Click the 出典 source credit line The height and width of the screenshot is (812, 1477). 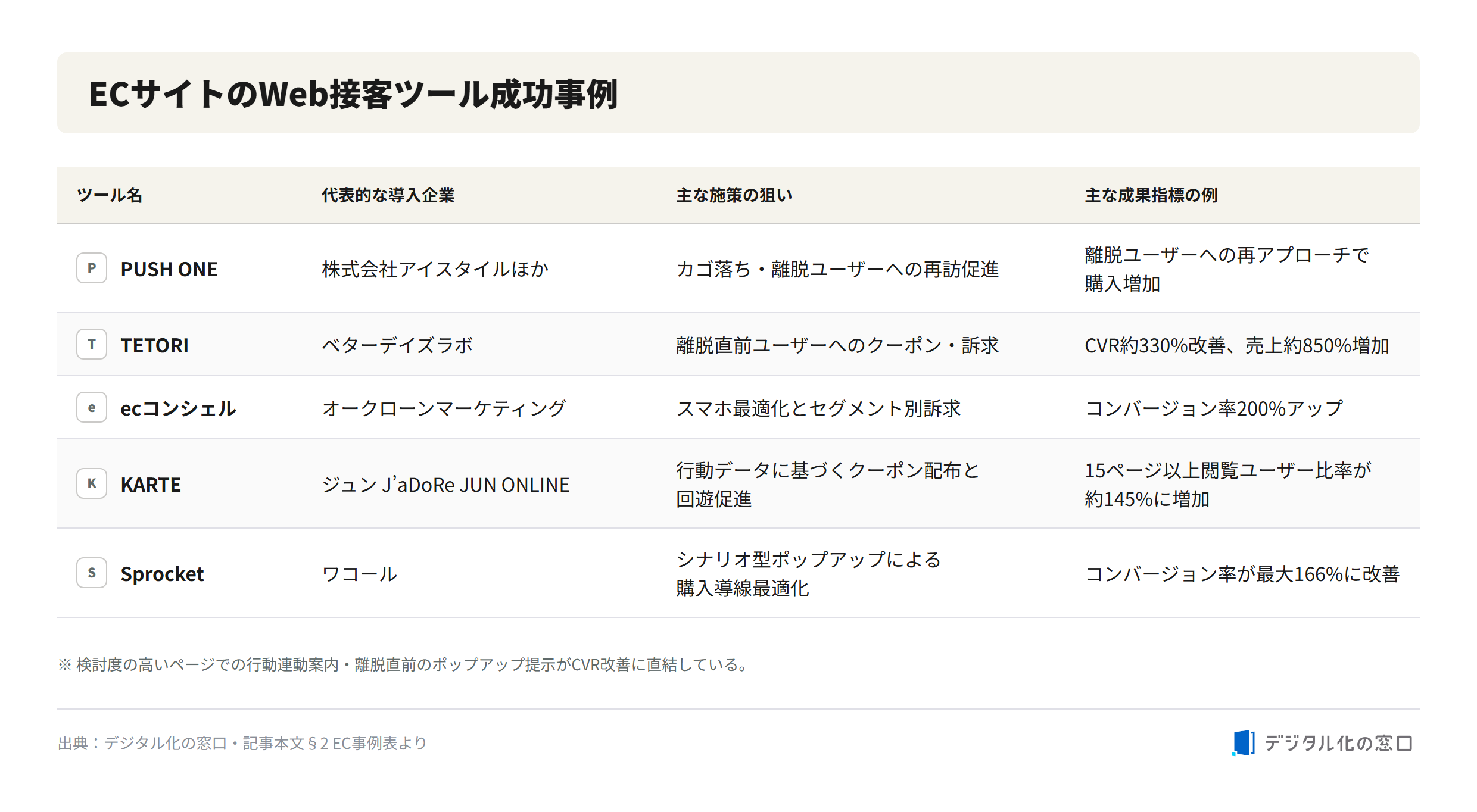coord(242,743)
